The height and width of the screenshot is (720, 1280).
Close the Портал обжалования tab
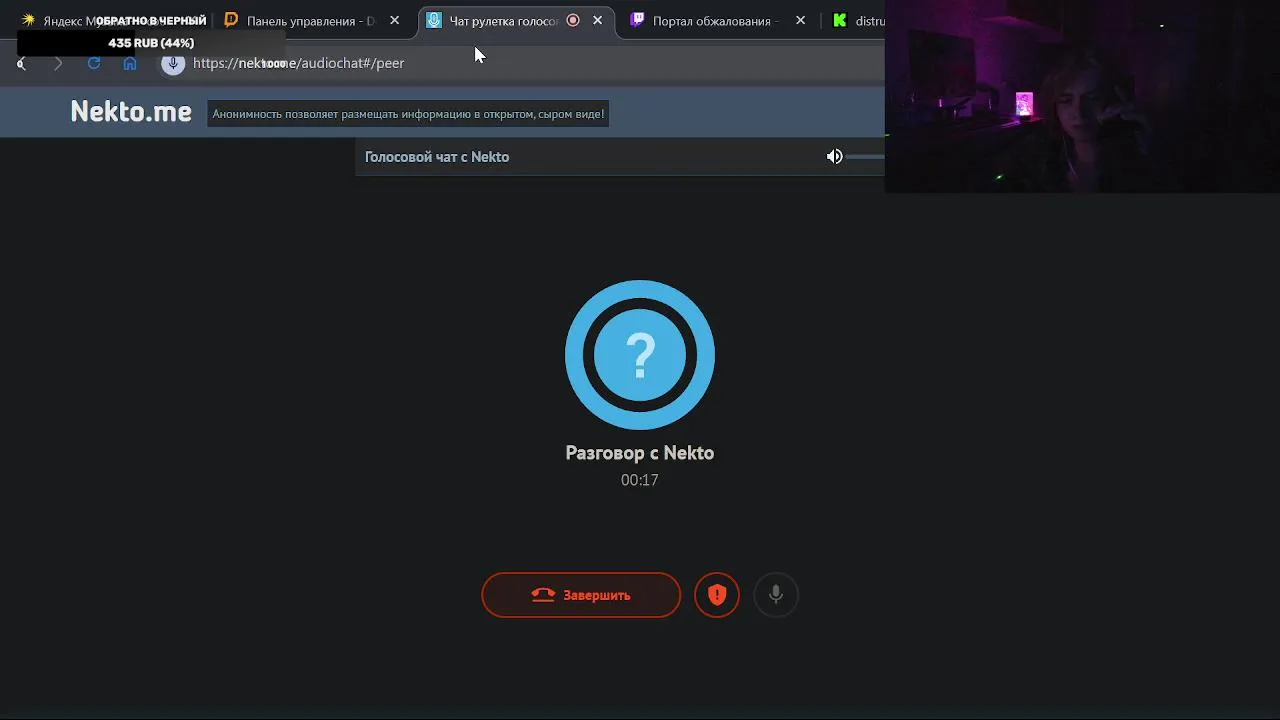click(800, 20)
